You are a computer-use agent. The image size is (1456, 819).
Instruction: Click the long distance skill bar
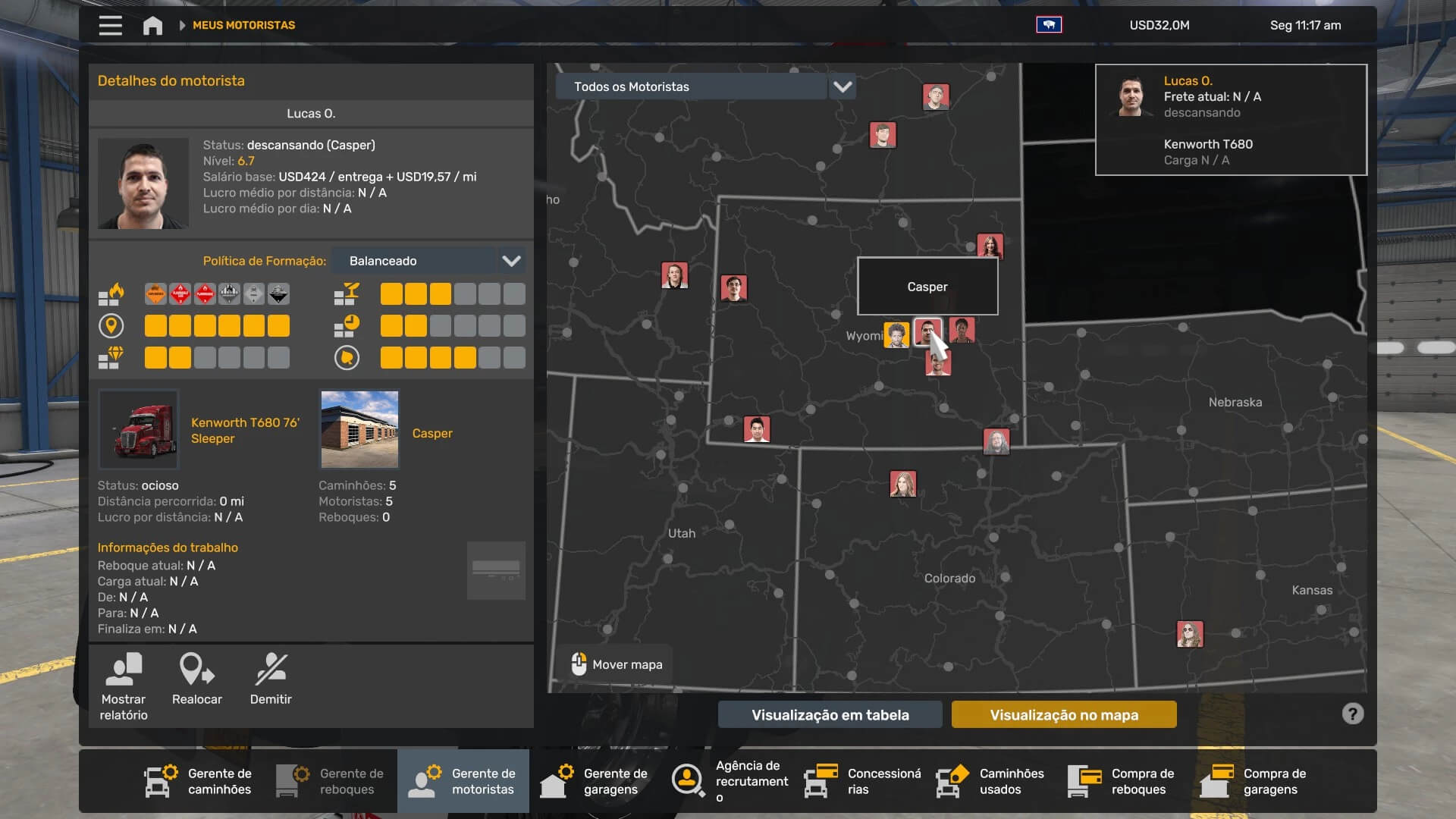click(217, 326)
